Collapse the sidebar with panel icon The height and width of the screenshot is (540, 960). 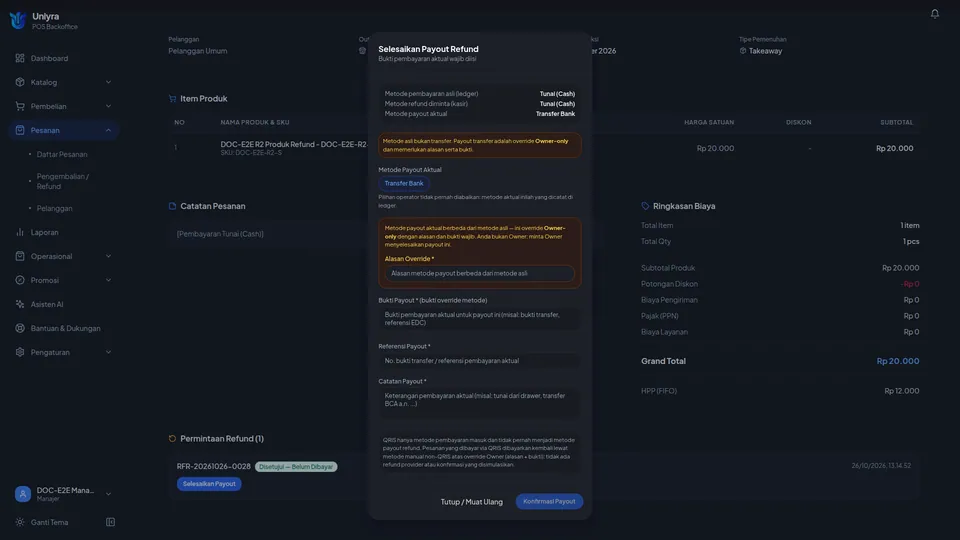tap(110, 522)
